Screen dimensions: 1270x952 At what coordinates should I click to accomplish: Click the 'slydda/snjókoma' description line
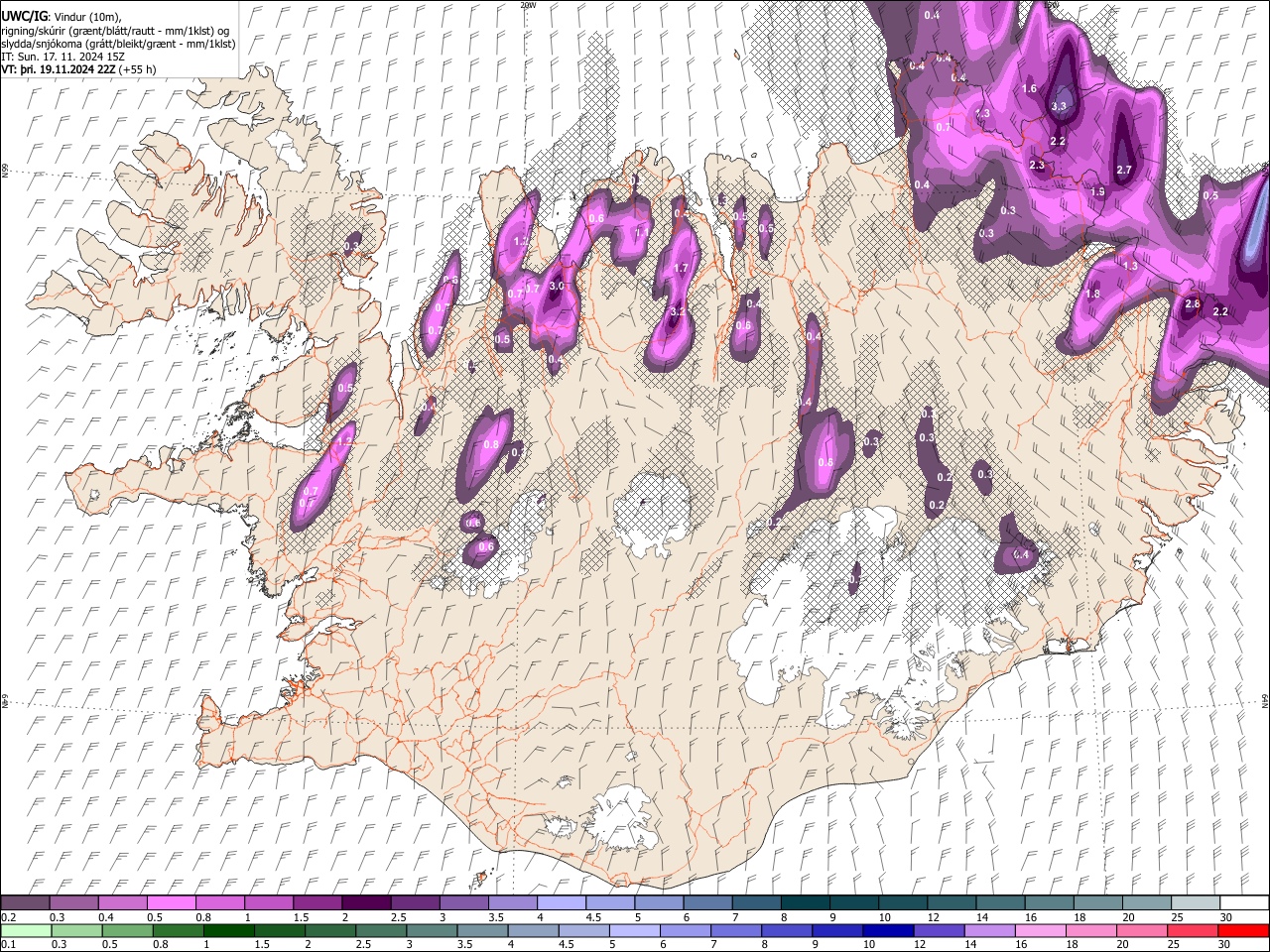point(118,45)
